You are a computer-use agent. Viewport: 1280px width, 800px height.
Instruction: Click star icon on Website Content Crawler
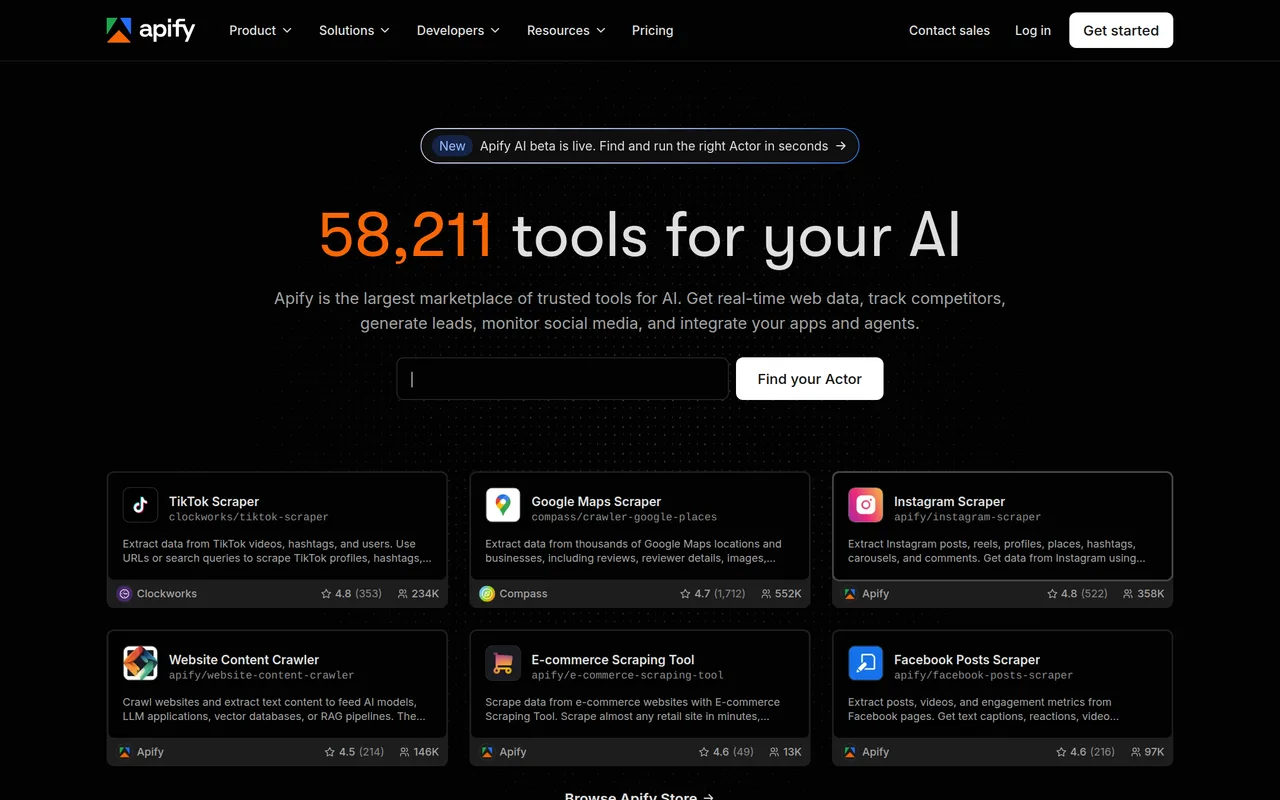pyautogui.click(x=330, y=752)
